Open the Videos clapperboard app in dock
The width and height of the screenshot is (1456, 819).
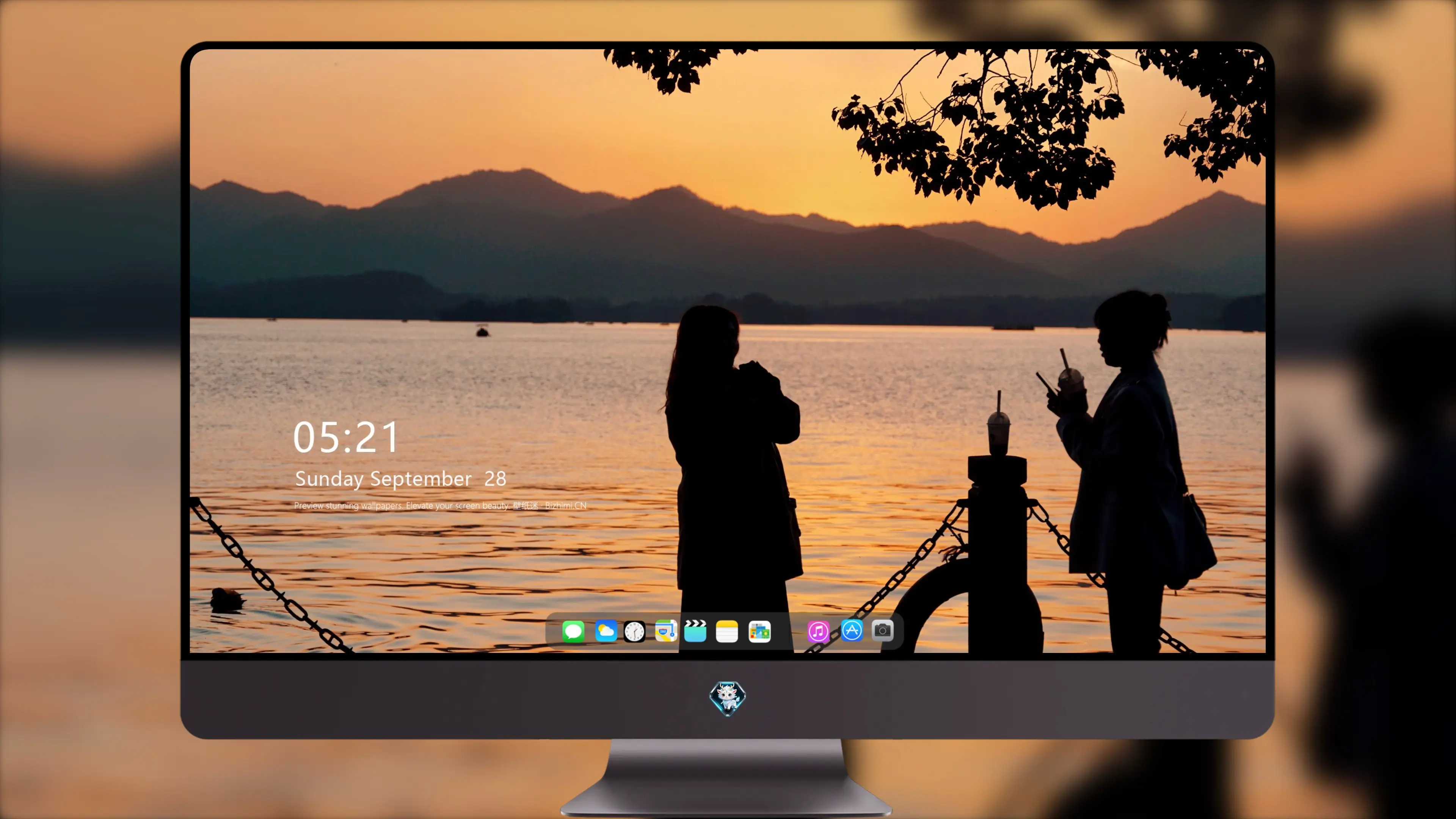[695, 631]
